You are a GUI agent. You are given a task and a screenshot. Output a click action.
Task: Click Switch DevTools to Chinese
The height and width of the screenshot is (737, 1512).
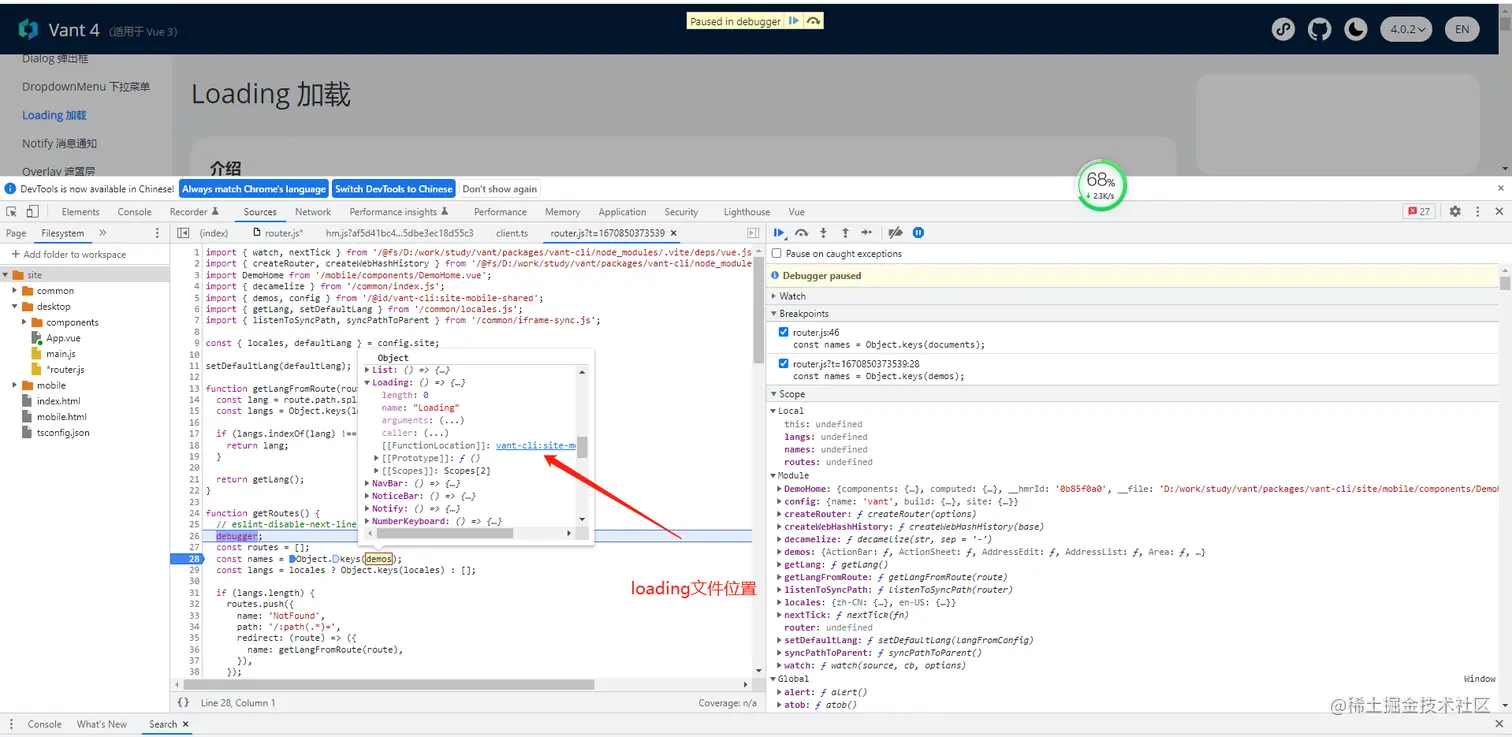394,189
